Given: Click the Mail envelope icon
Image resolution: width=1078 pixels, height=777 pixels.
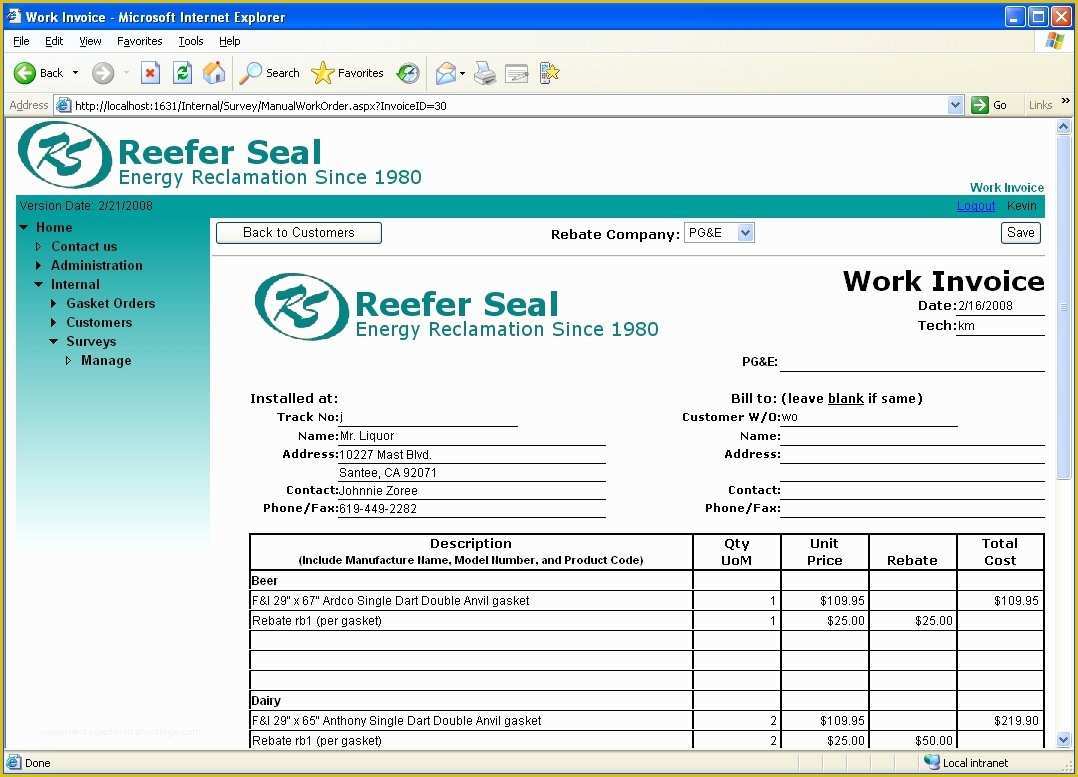Looking at the screenshot, I should pos(444,73).
